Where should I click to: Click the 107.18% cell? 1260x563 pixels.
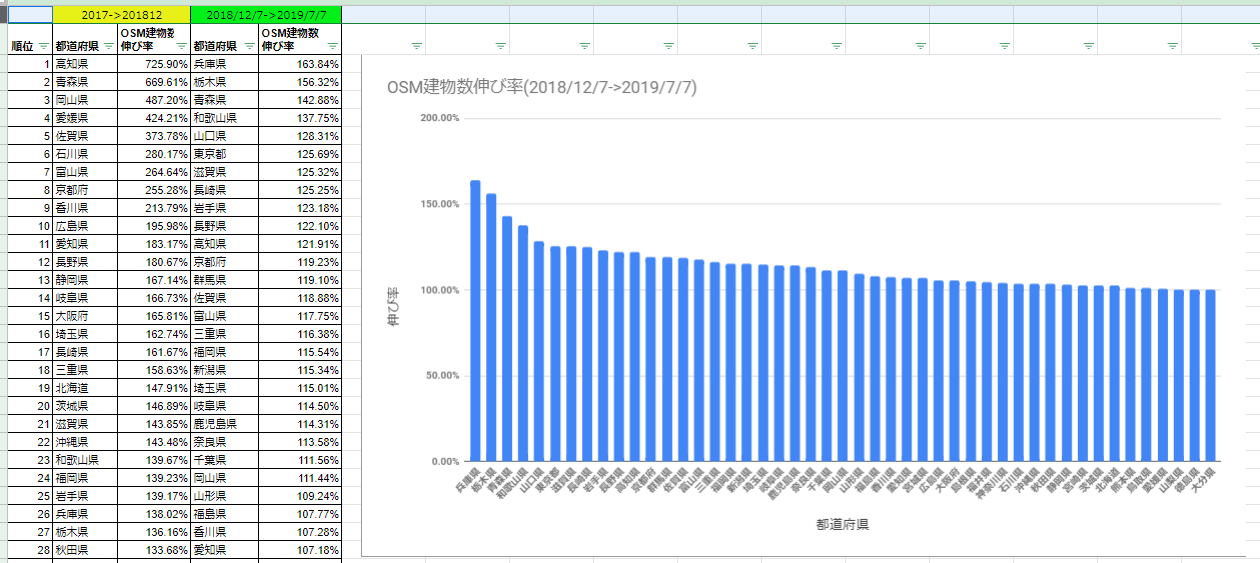301,550
